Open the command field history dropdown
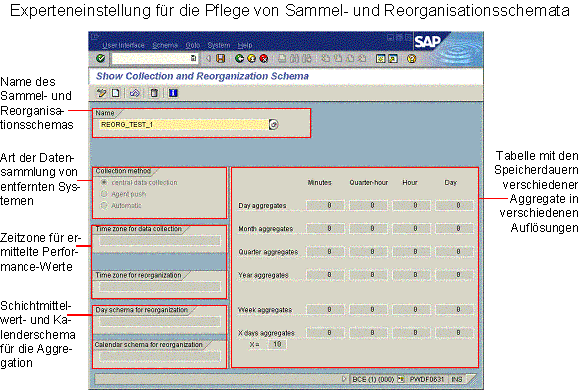580x390 pixels. 193,58
